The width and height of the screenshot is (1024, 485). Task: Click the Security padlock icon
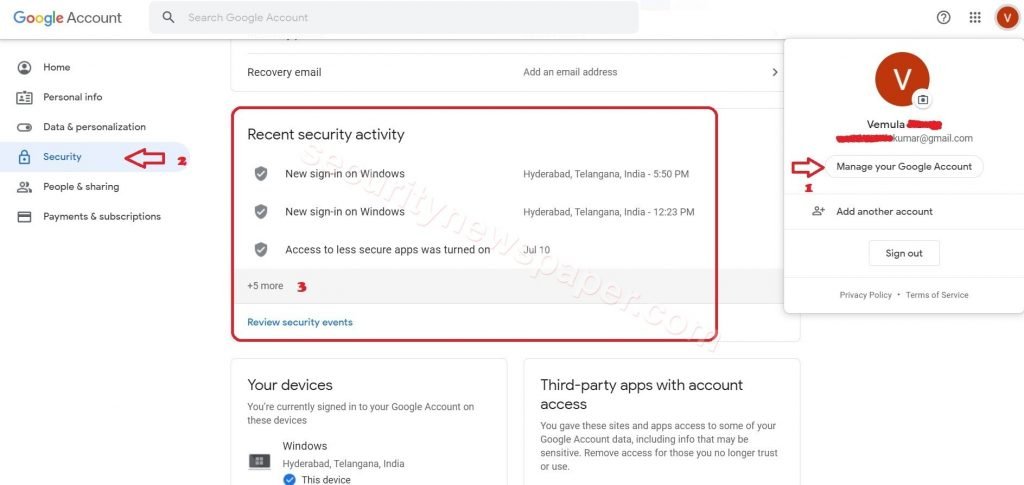click(24, 157)
